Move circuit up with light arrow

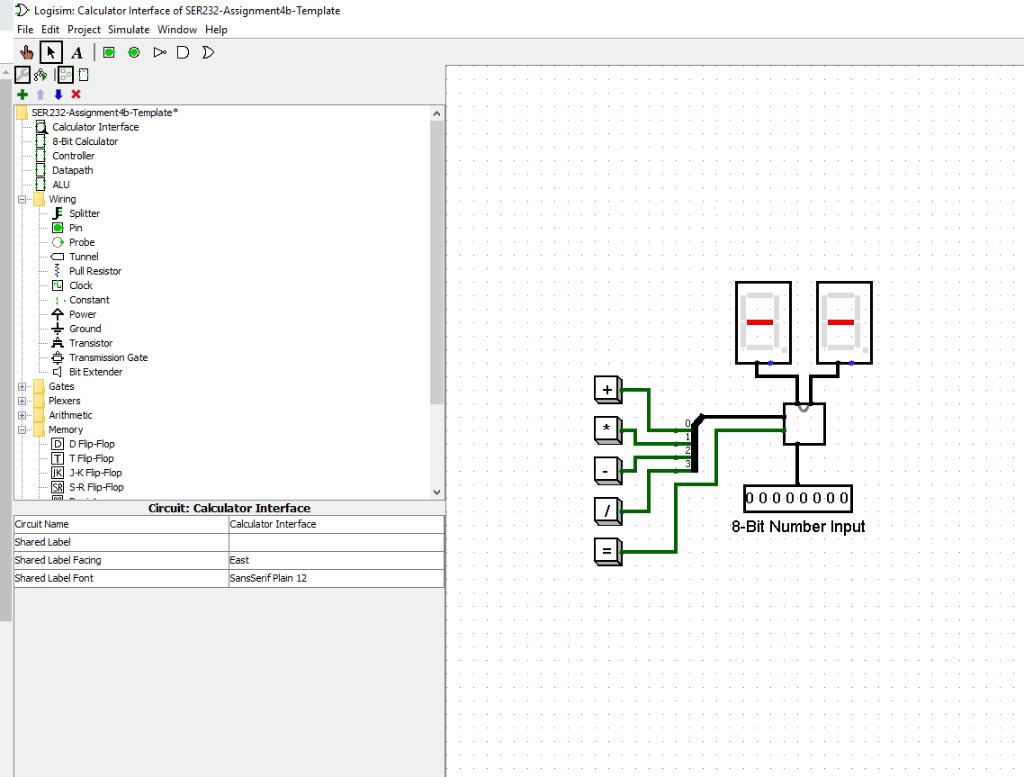pyautogui.click(x=40, y=95)
